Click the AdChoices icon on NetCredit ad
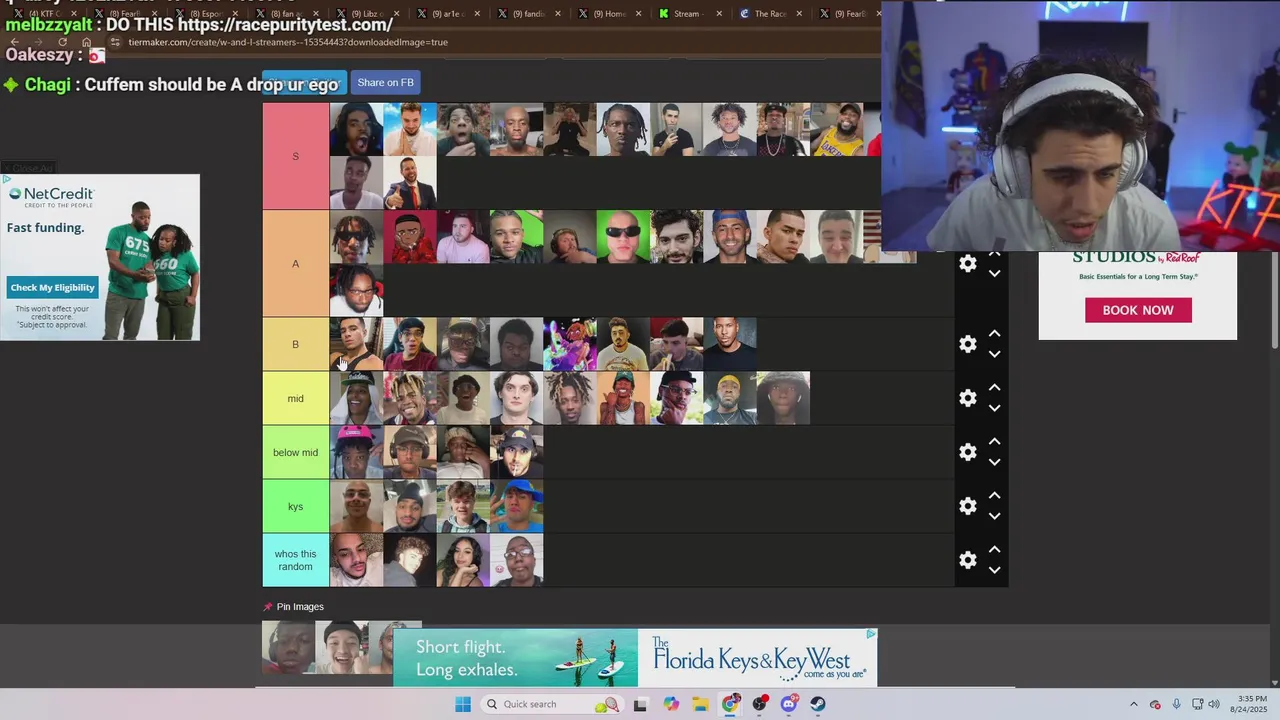The width and height of the screenshot is (1280, 720). click(x=6, y=180)
